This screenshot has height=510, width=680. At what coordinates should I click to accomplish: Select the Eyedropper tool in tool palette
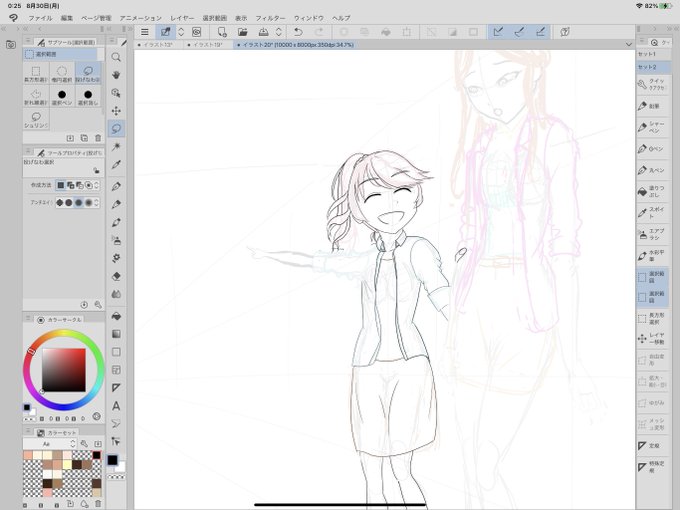point(116,164)
